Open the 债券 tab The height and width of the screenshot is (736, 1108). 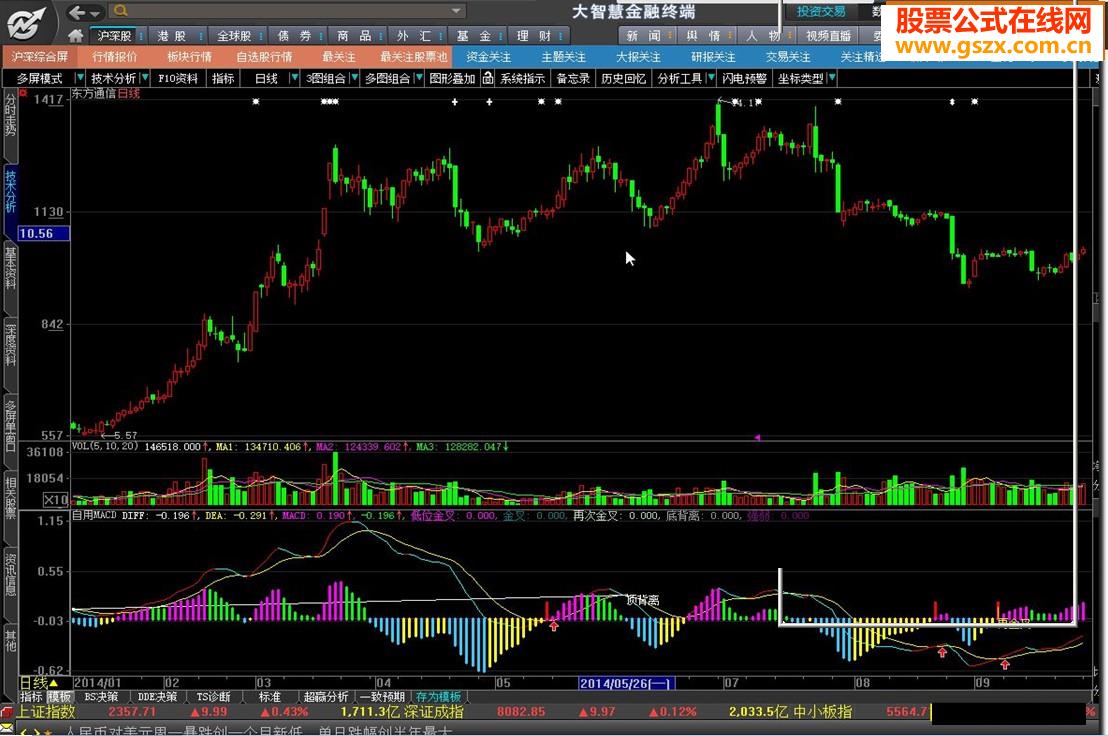(295, 35)
